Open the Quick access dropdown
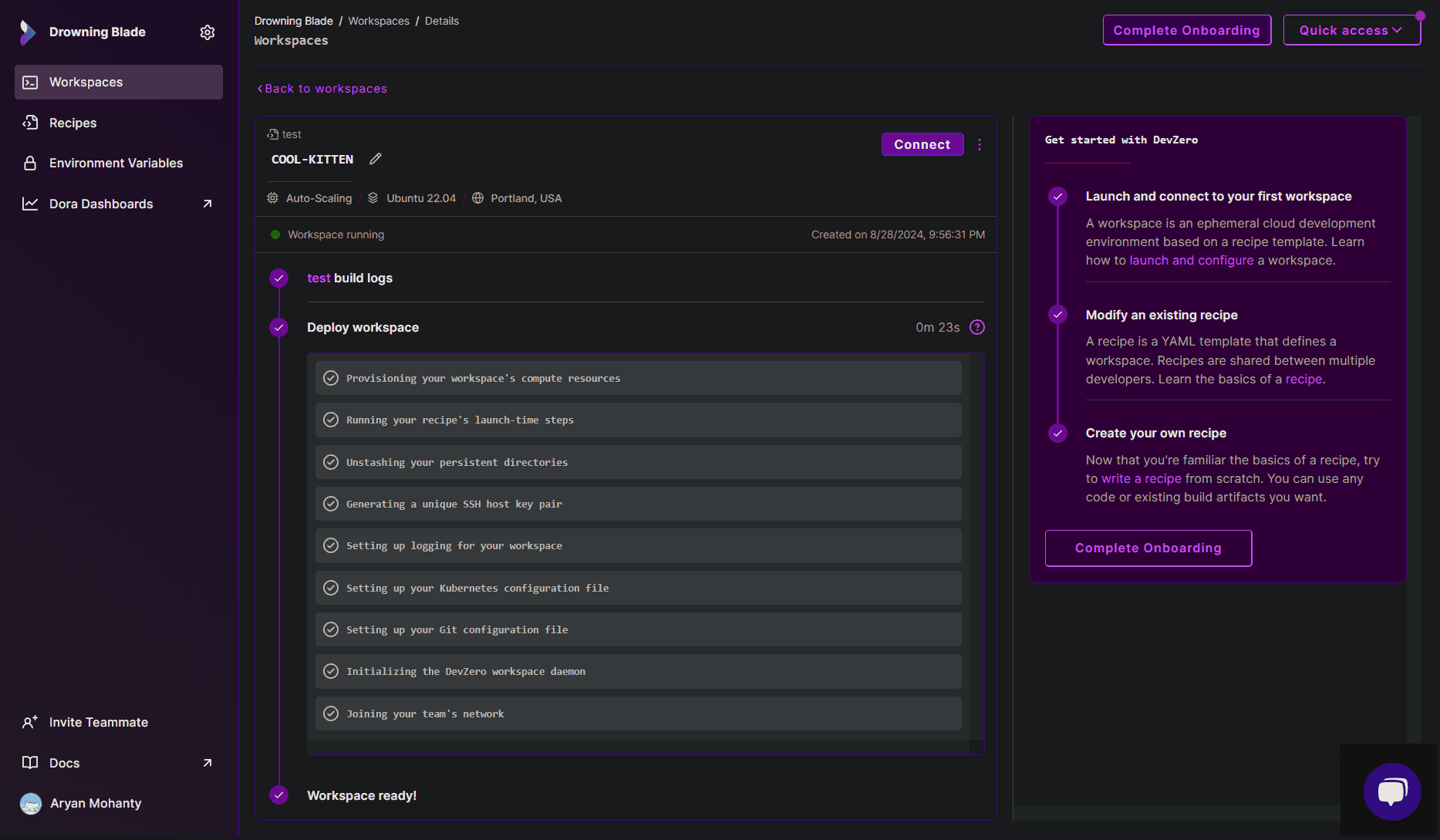 pos(1351,30)
